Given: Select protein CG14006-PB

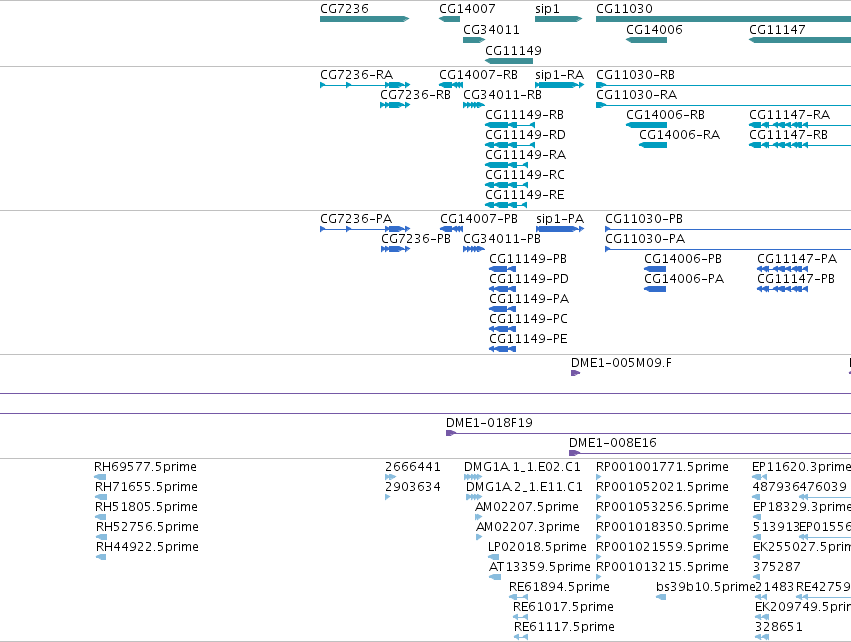Looking at the screenshot, I should tap(655, 269).
